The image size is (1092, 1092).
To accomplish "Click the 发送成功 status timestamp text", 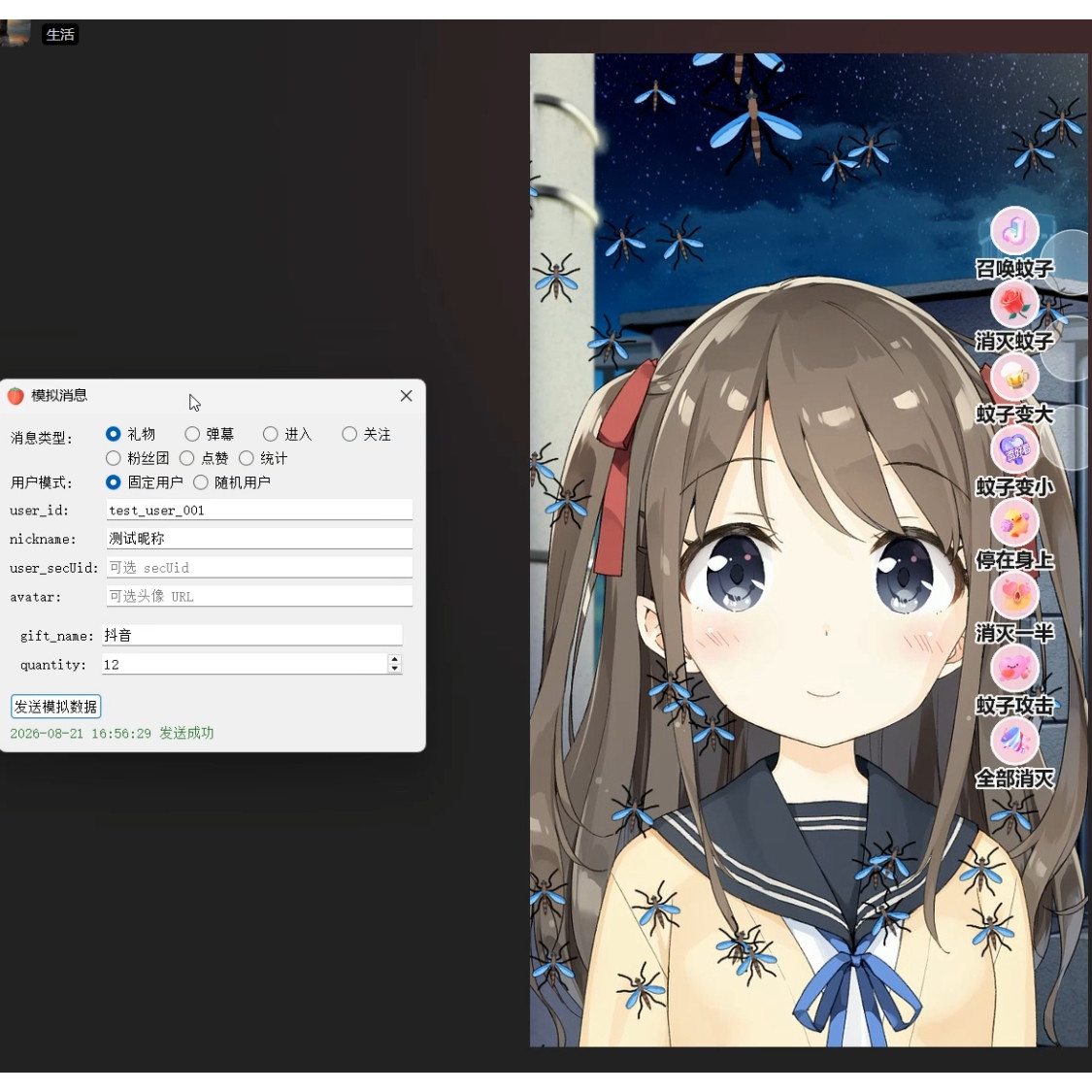I will coord(113,733).
